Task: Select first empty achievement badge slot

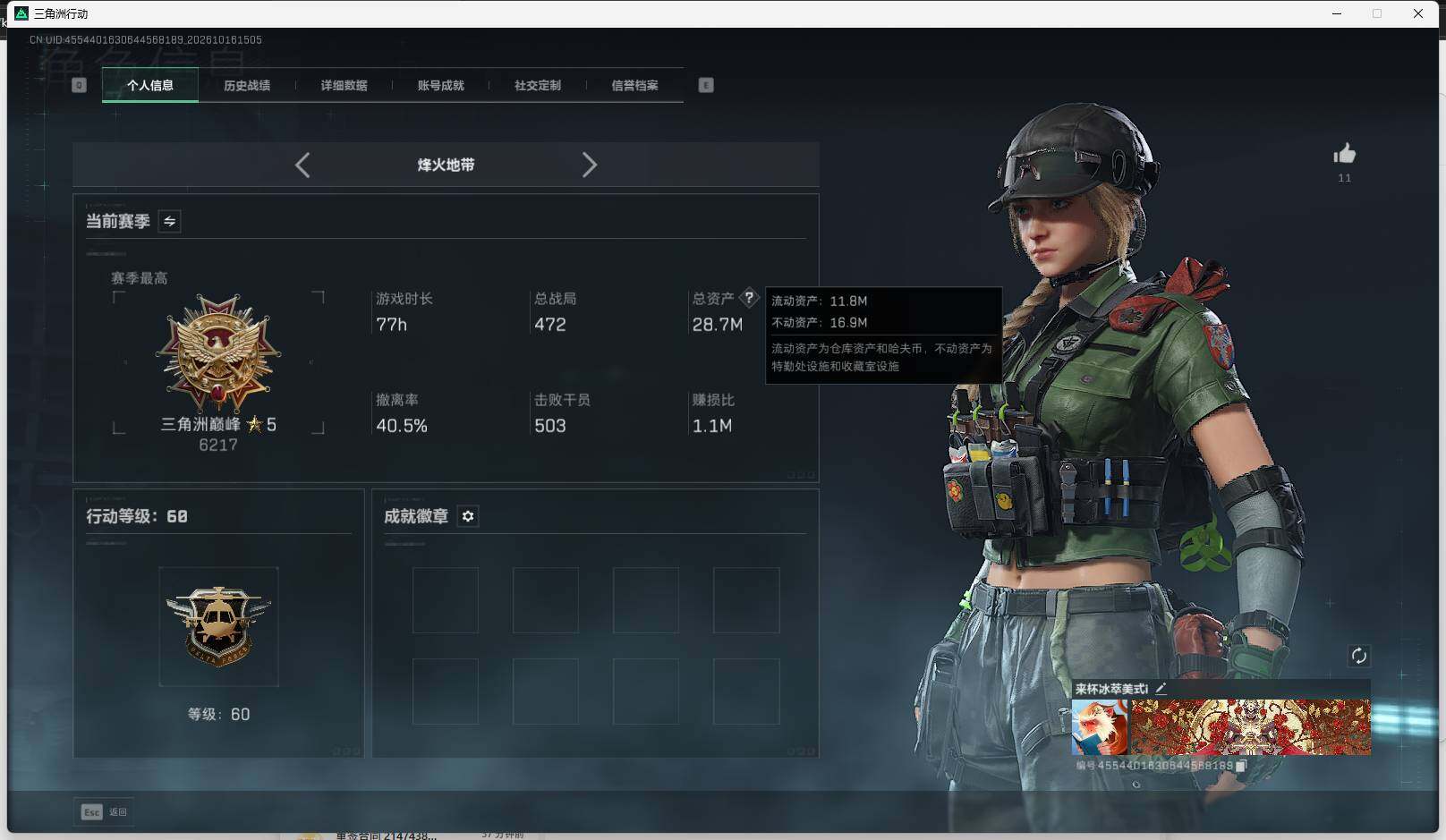Action: (446, 599)
